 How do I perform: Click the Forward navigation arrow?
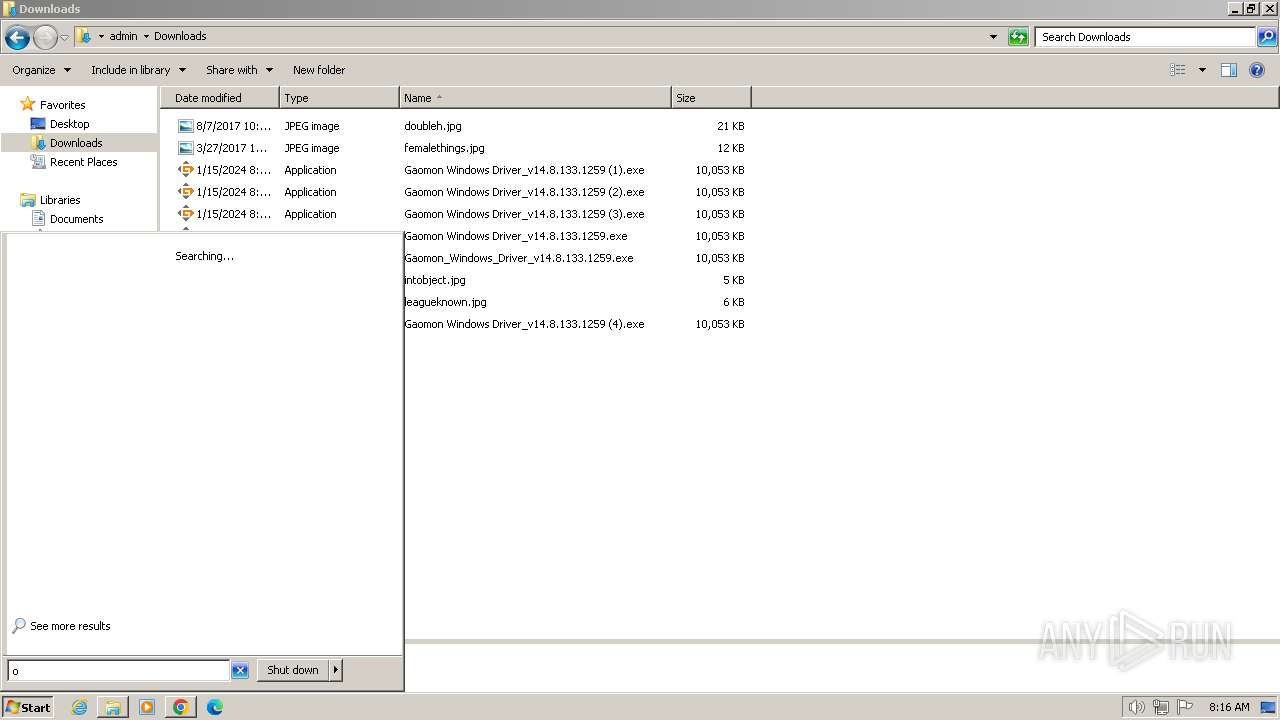[x=45, y=38]
